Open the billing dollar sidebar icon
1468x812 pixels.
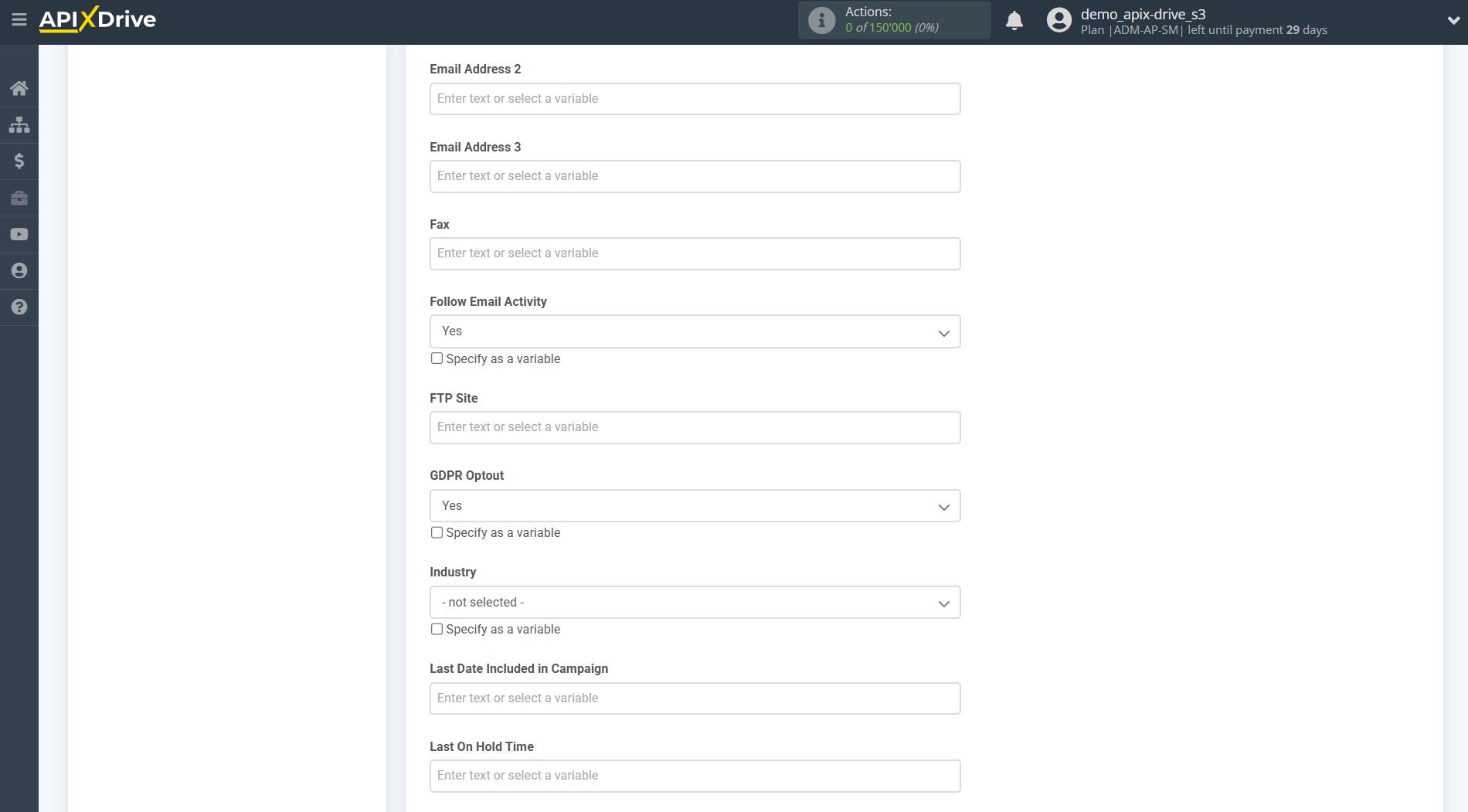pos(19,161)
